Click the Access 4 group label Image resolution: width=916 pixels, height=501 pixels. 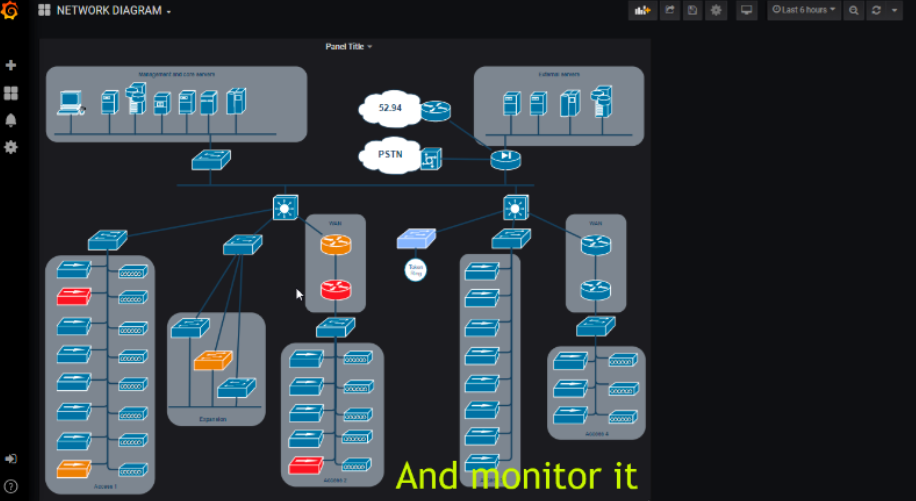tap(596, 434)
